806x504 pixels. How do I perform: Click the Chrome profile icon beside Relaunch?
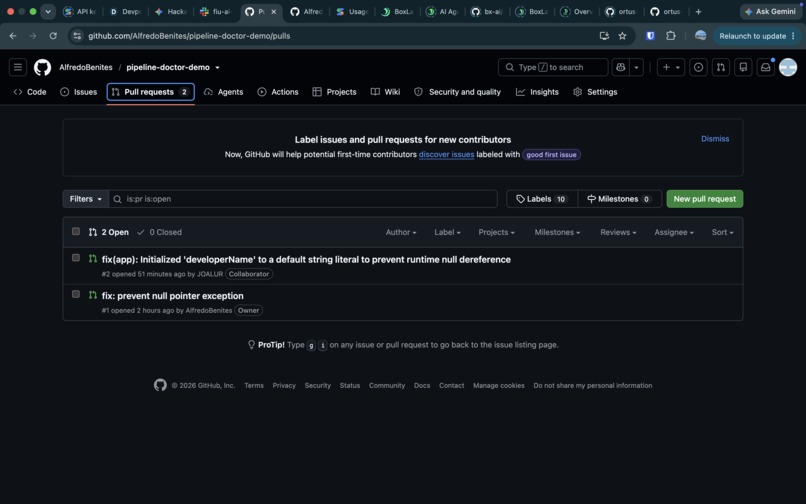701,35
